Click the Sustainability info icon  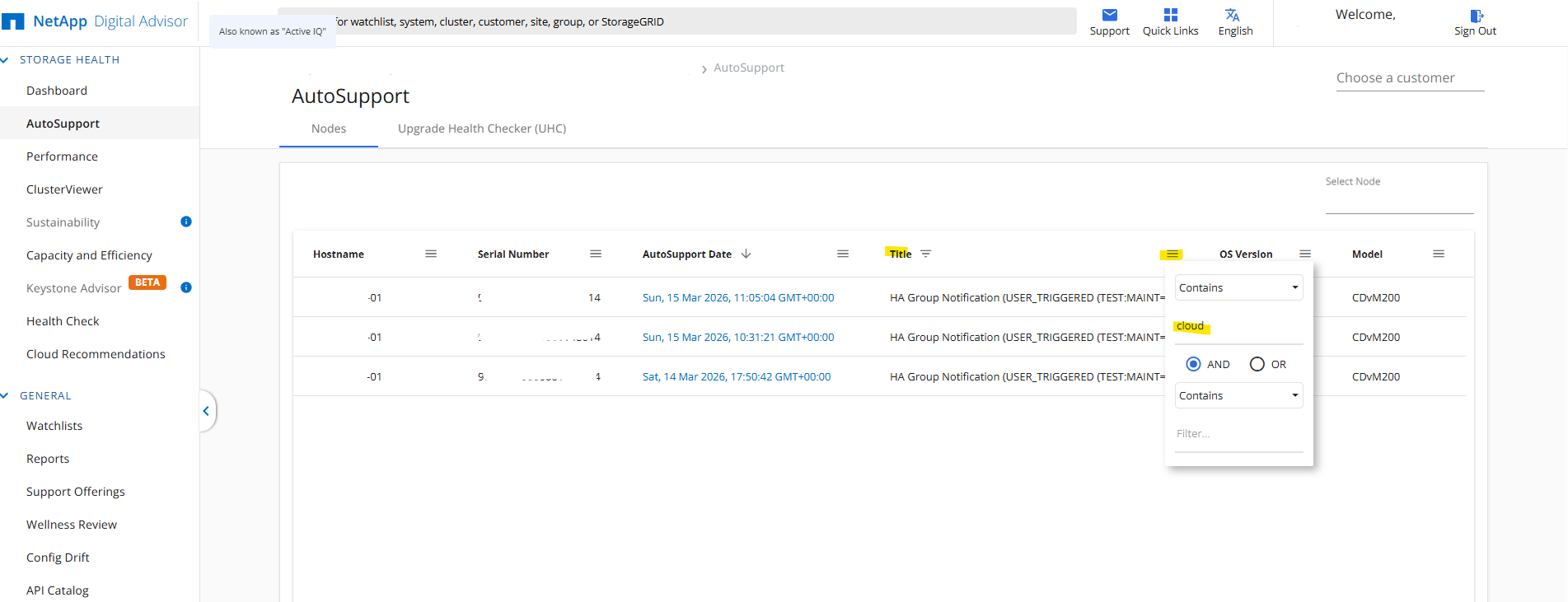point(186,222)
